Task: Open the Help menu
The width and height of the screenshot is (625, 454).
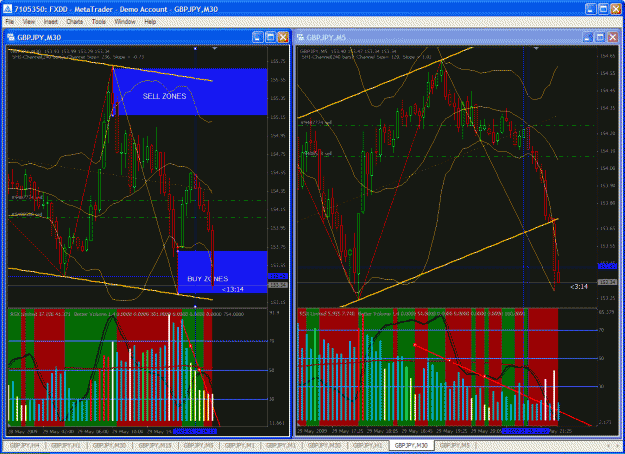Action: (150, 22)
